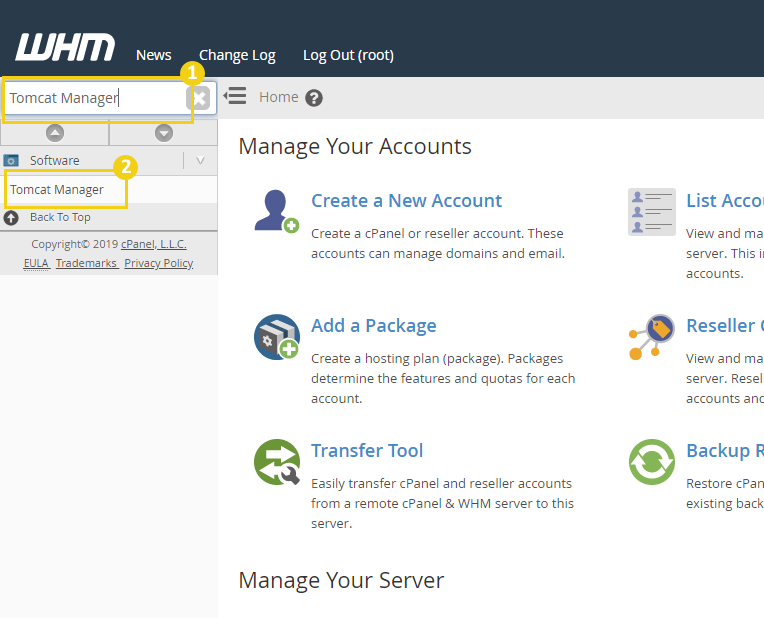Open the Reseller Center link
Viewport: 764px width, 618px height.
pyautogui.click(x=725, y=326)
